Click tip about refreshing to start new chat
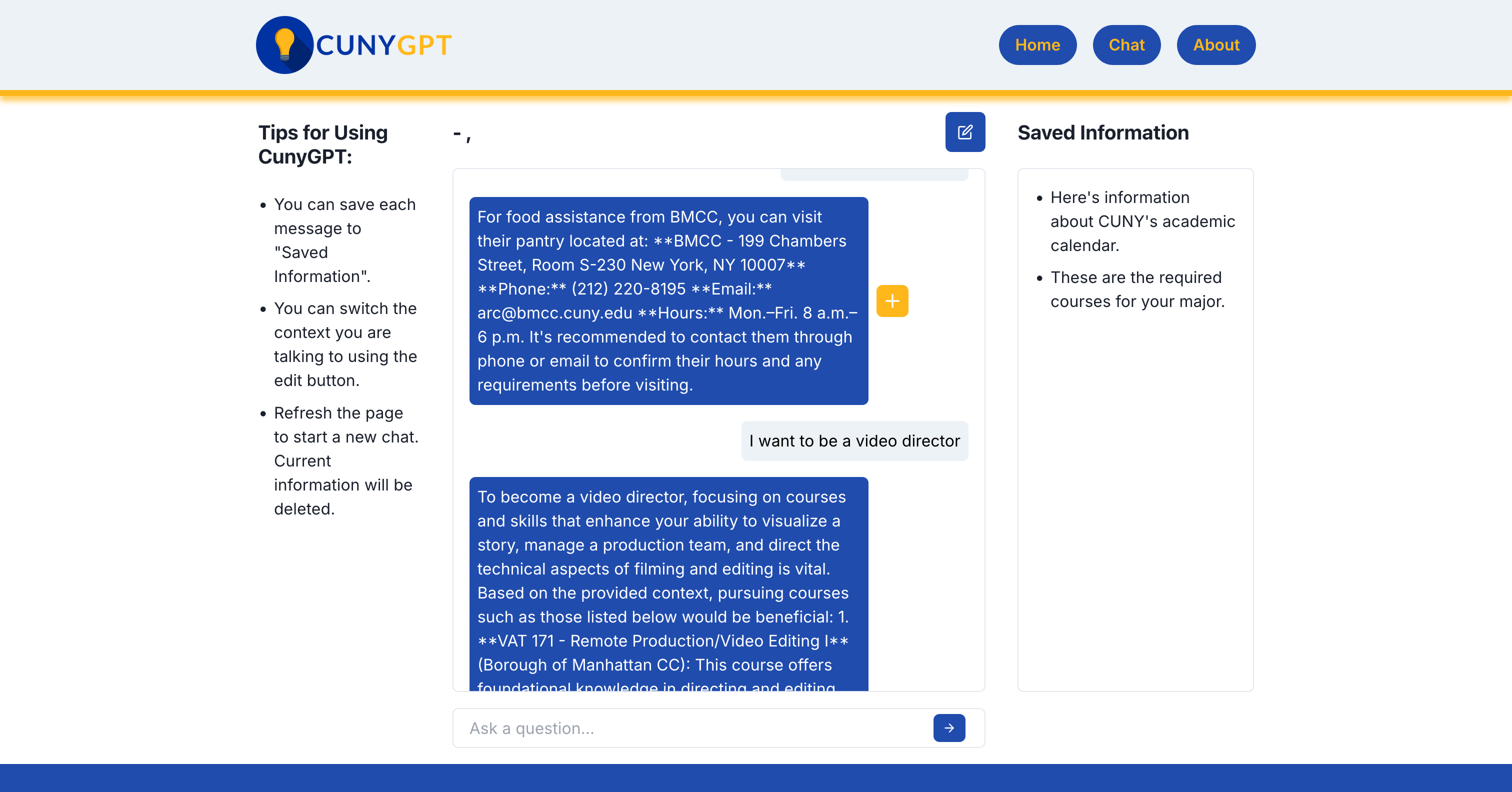Image resolution: width=1512 pixels, height=792 pixels. click(345, 461)
